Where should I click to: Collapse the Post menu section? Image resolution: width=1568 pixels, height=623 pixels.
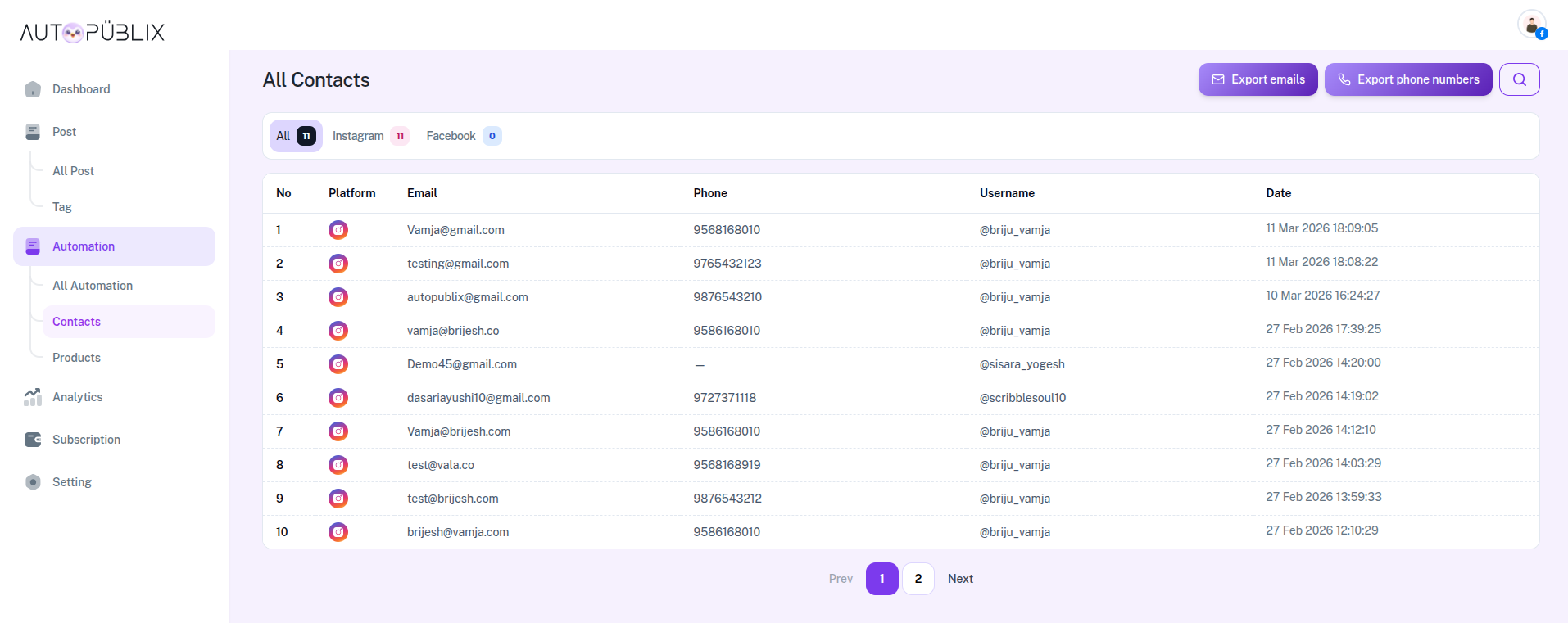point(64,132)
